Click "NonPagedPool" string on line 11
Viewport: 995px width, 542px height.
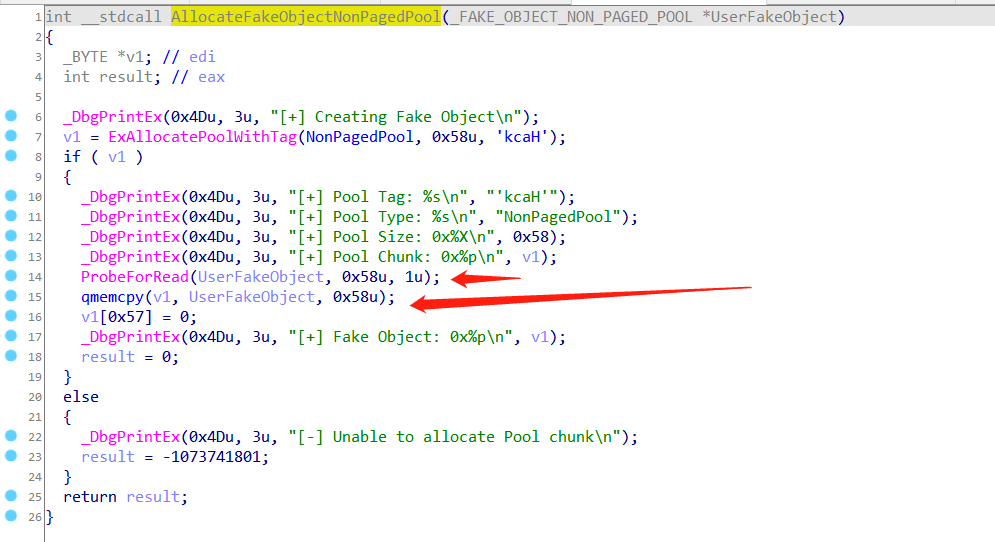tap(558, 217)
